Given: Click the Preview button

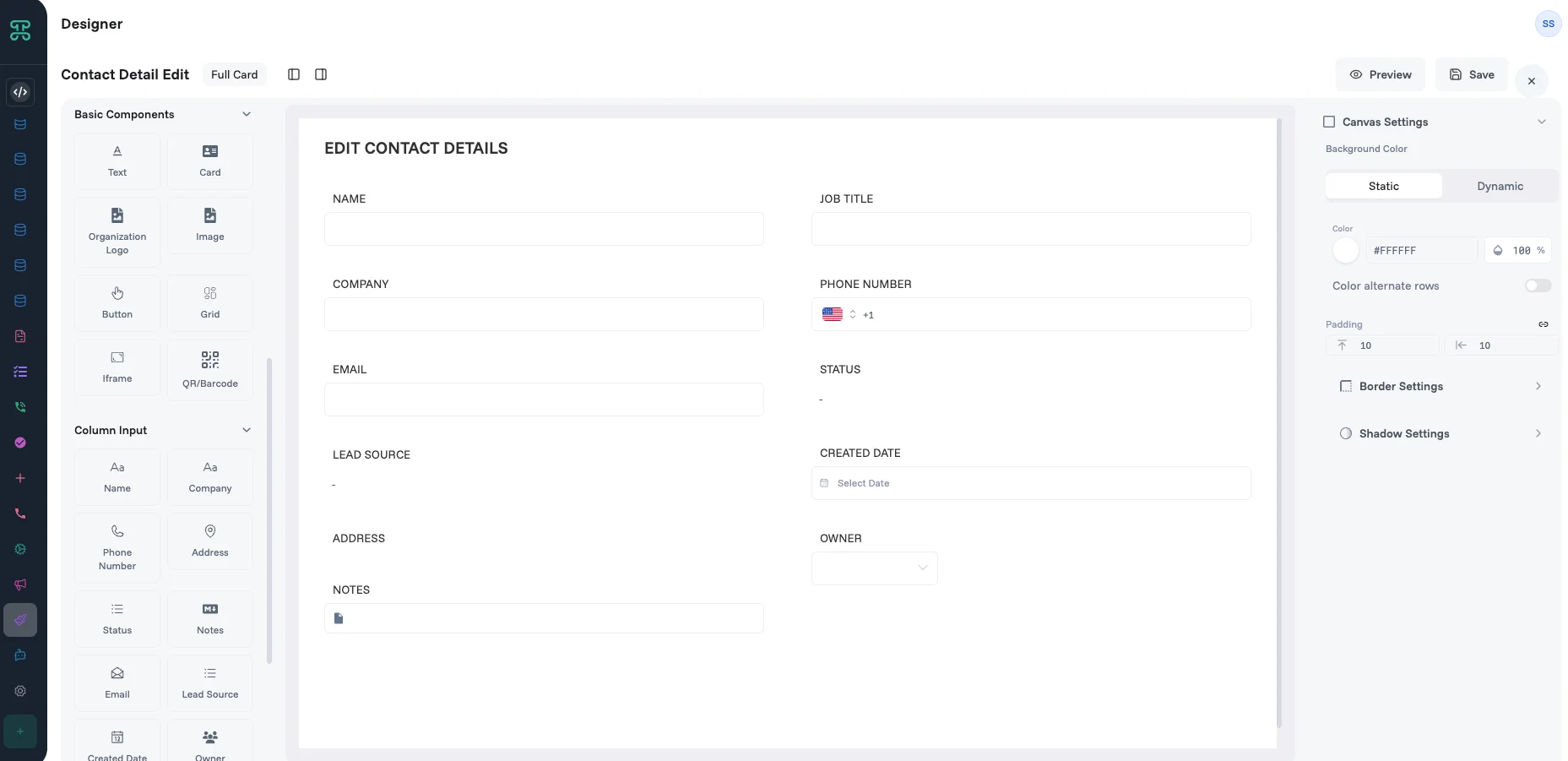Looking at the screenshot, I should click(x=1380, y=74).
